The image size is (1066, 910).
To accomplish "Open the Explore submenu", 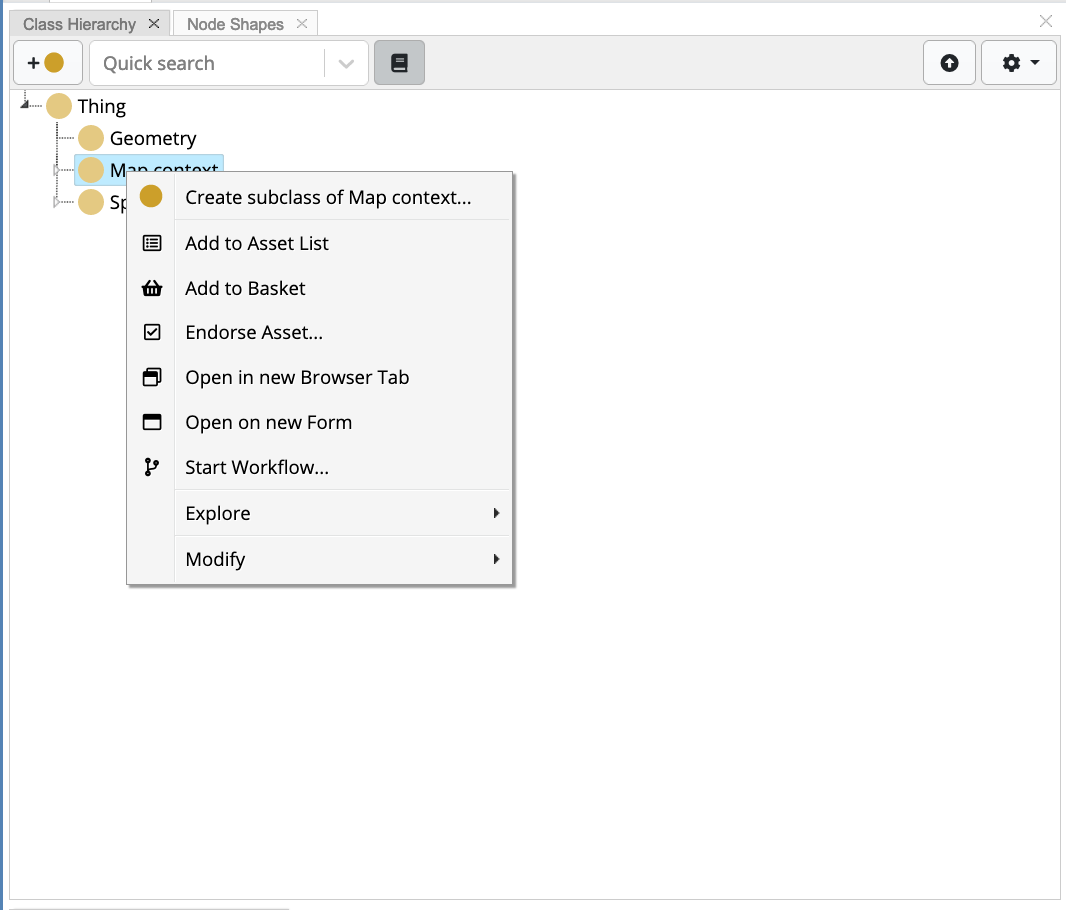I will [x=300, y=512].
